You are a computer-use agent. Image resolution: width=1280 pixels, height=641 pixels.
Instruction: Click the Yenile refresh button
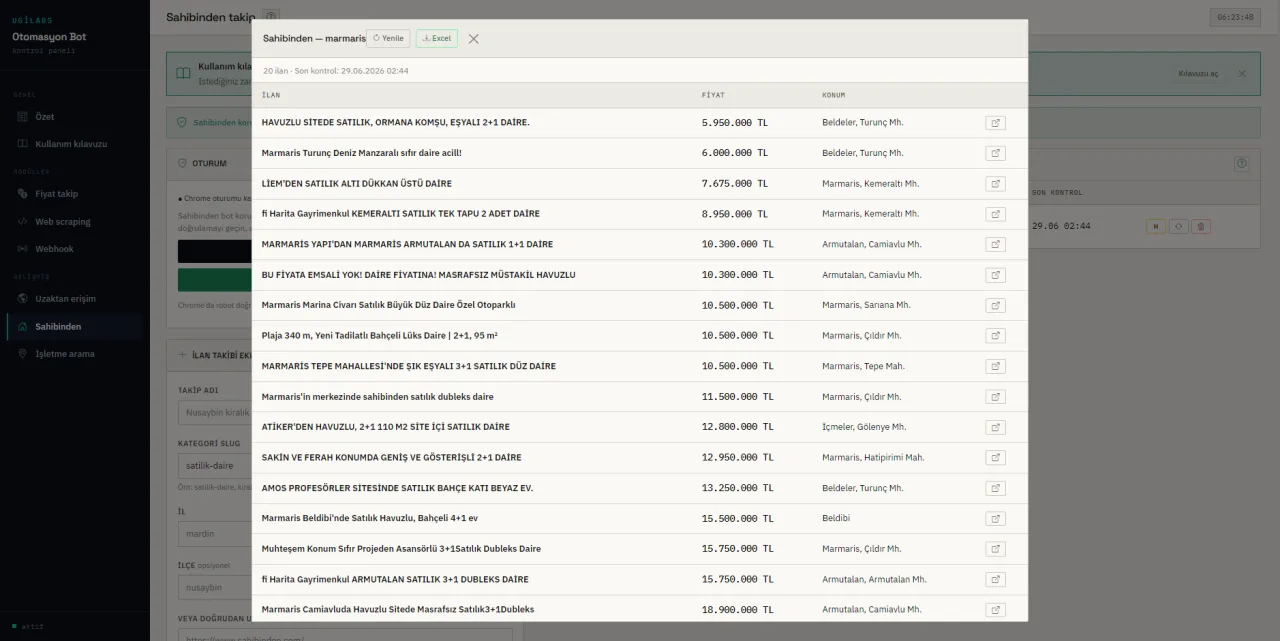(x=388, y=38)
